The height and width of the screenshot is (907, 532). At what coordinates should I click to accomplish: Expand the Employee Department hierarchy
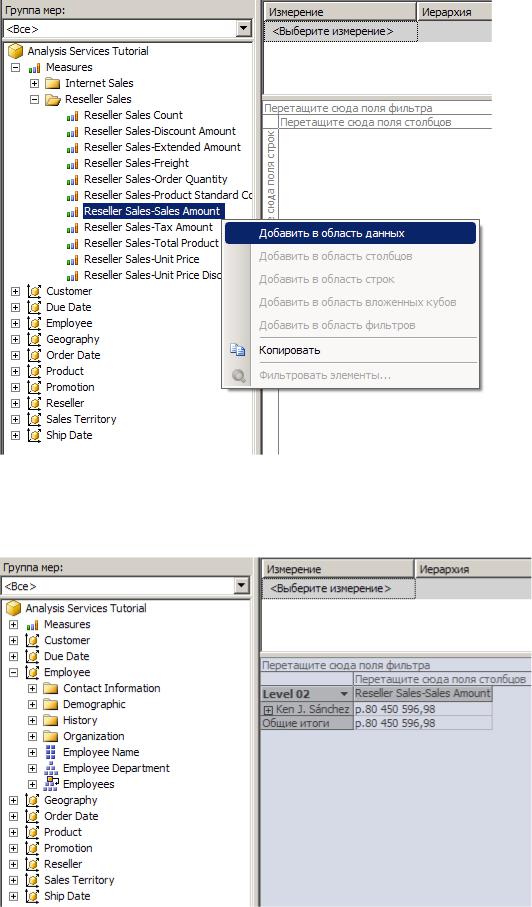point(32,769)
